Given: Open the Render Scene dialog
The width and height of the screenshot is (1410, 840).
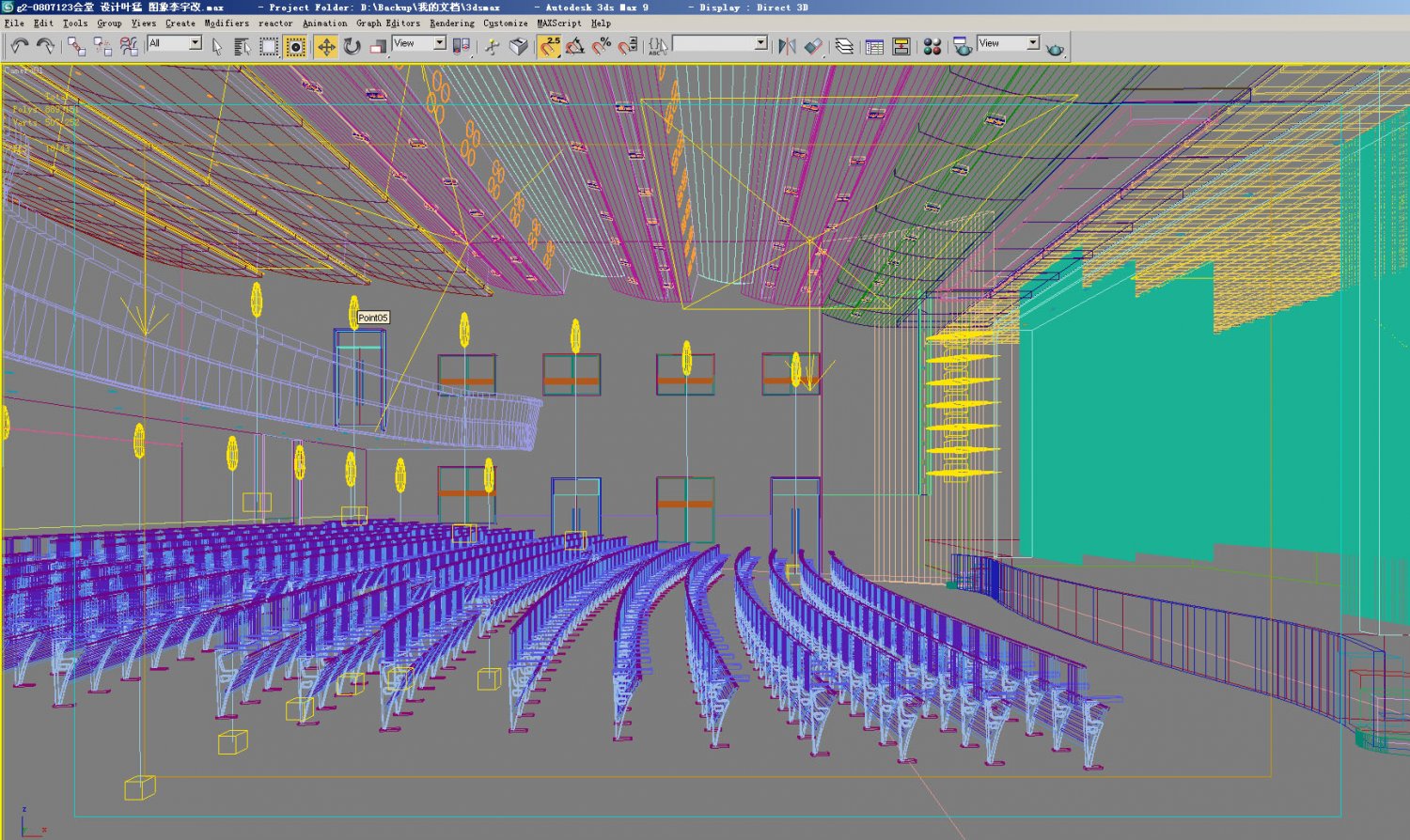Looking at the screenshot, I should click(961, 43).
